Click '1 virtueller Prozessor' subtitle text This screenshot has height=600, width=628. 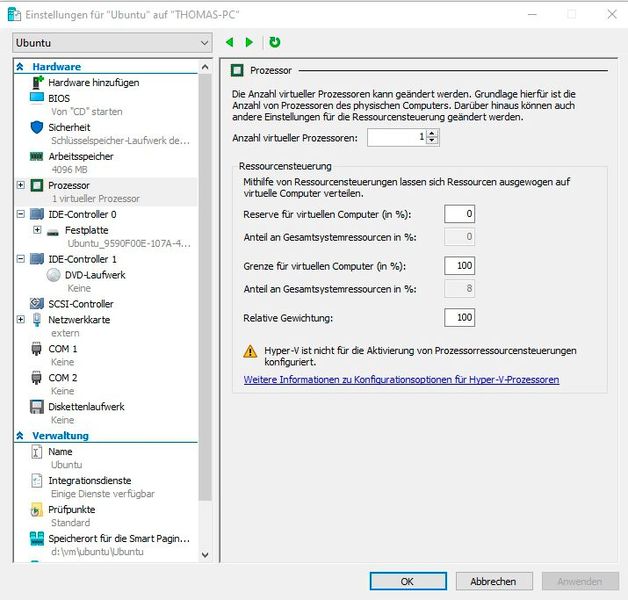tap(96, 199)
